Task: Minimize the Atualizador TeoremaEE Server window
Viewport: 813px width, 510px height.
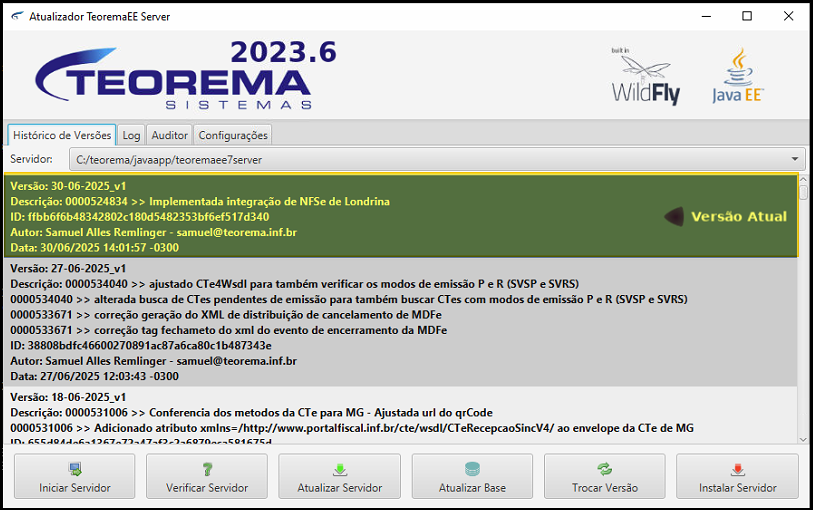Action: click(706, 16)
